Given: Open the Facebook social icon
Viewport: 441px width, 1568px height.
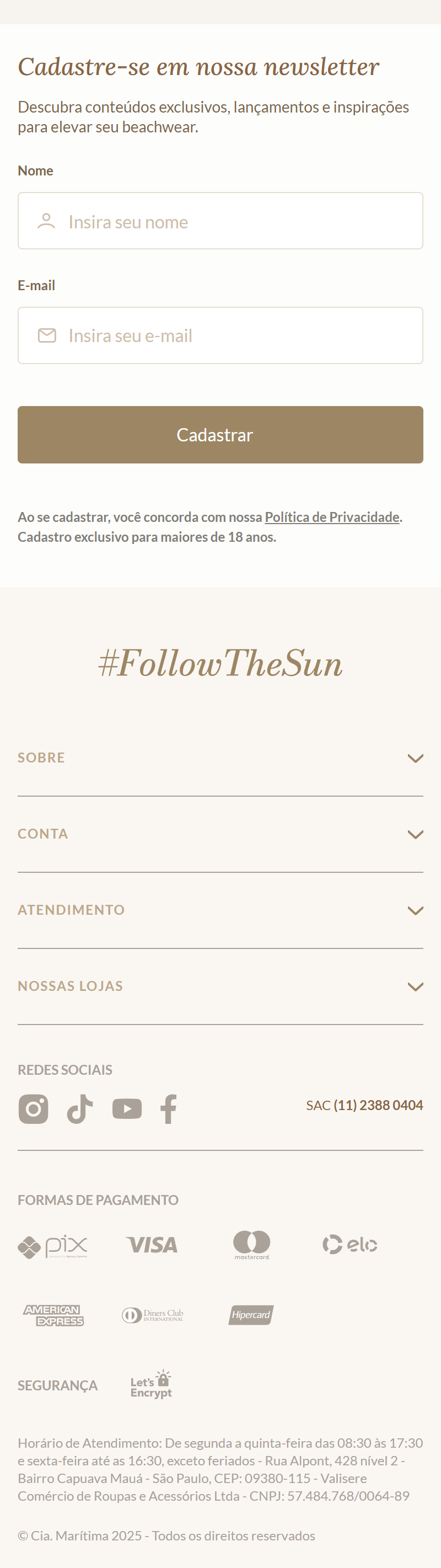Looking at the screenshot, I should tap(169, 1108).
